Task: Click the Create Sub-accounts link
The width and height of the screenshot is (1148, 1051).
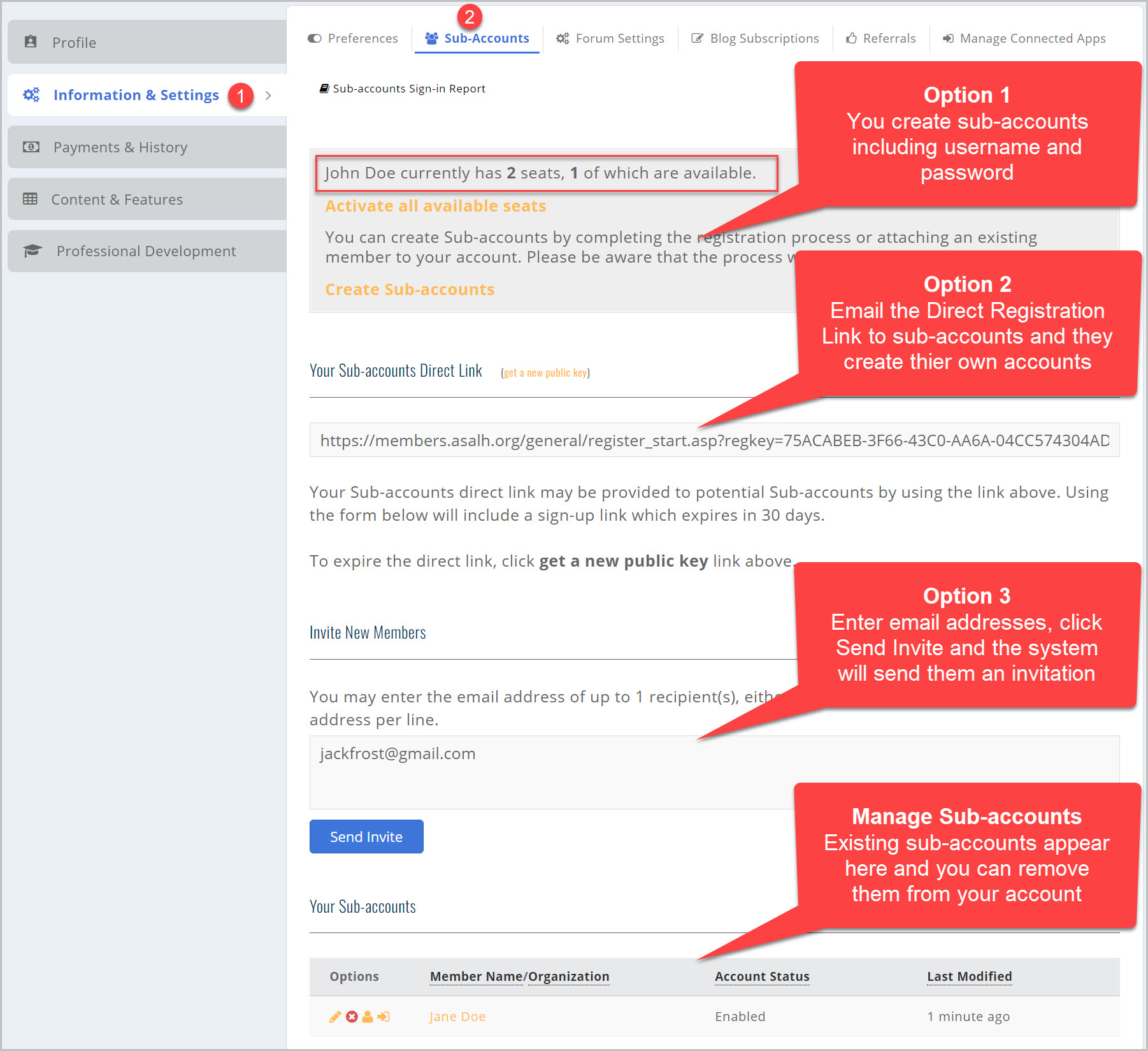Action: click(x=410, y=289)
